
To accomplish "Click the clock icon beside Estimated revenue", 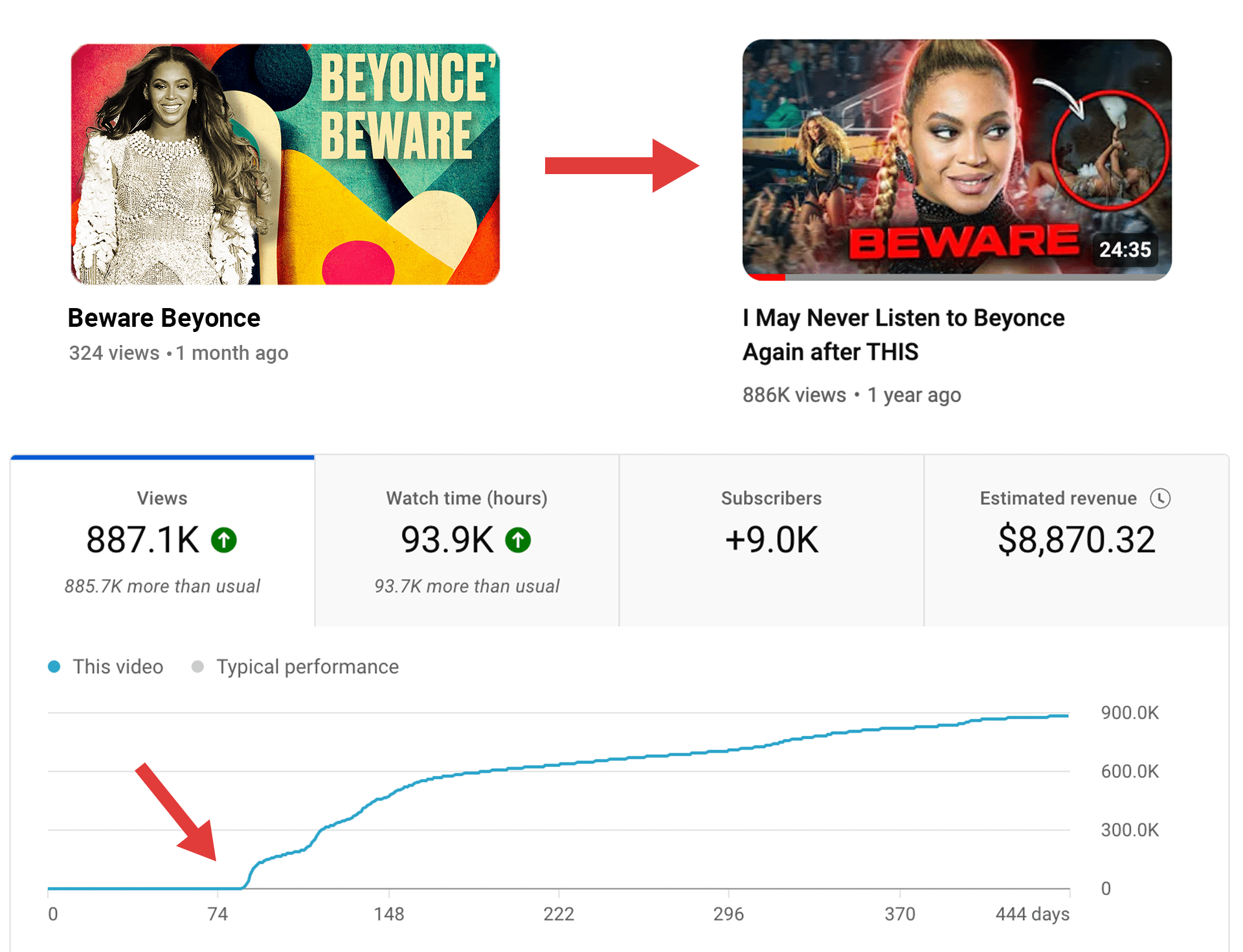I will point(1159,498).
